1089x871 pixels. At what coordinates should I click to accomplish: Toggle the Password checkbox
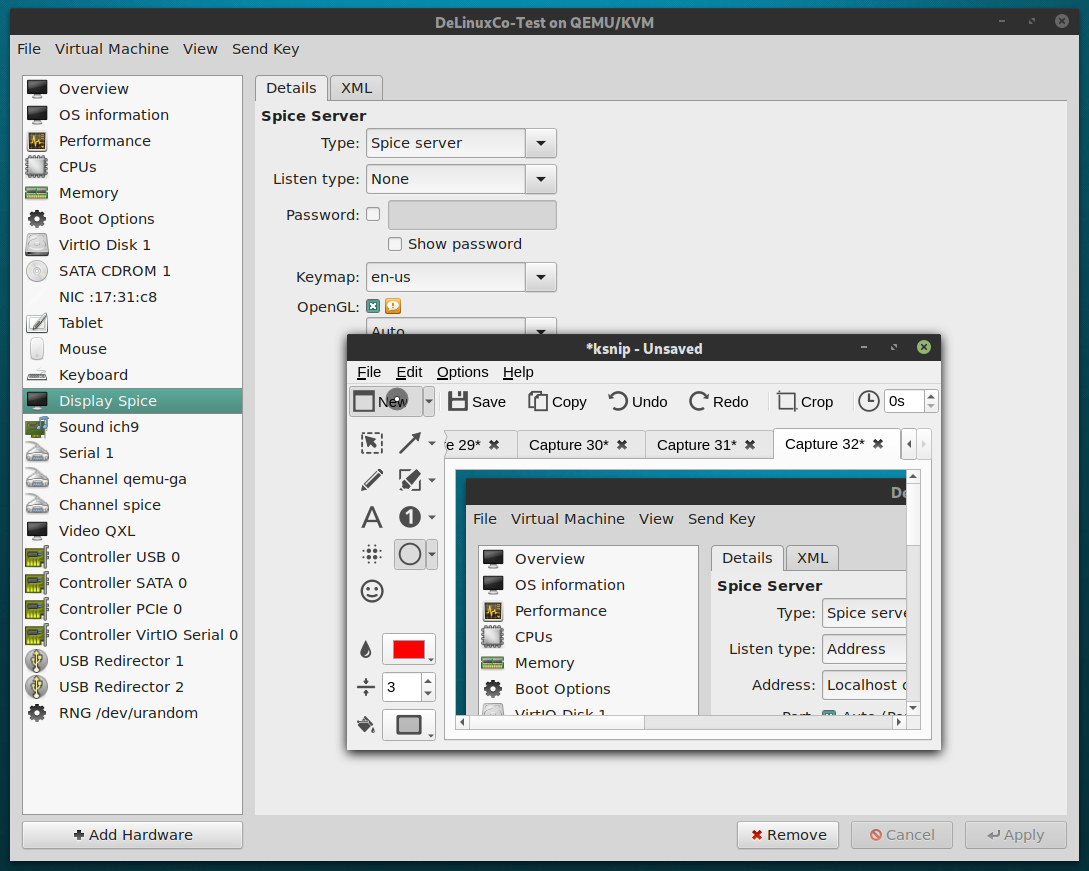(373, 215)
